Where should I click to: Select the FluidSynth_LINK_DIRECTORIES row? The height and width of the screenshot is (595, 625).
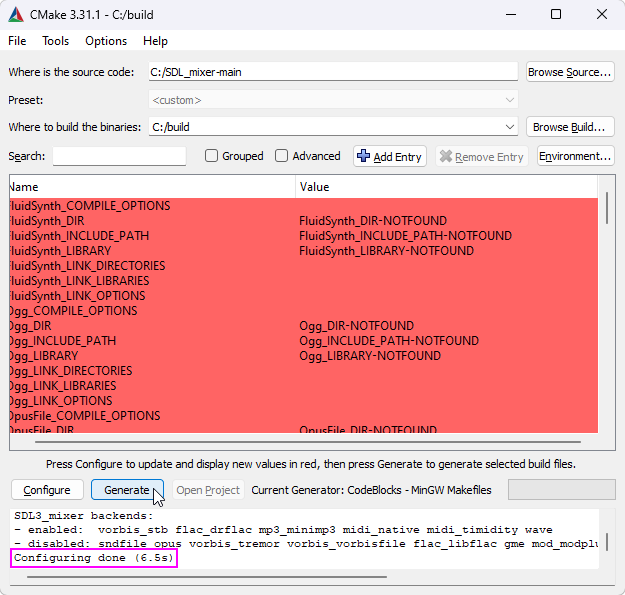pos(304,266)
